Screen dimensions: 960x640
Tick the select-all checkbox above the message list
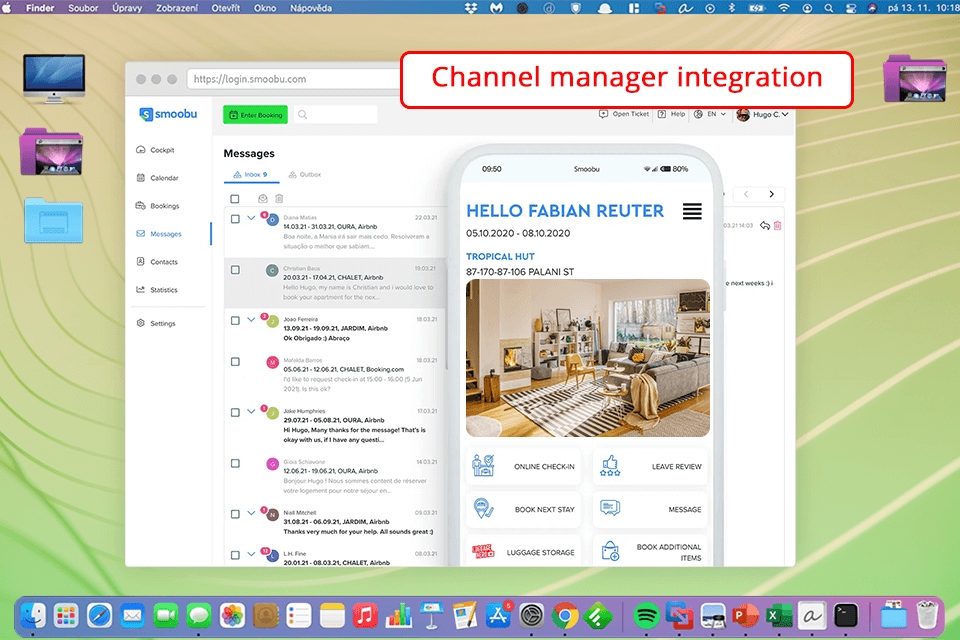pos(235,199)
